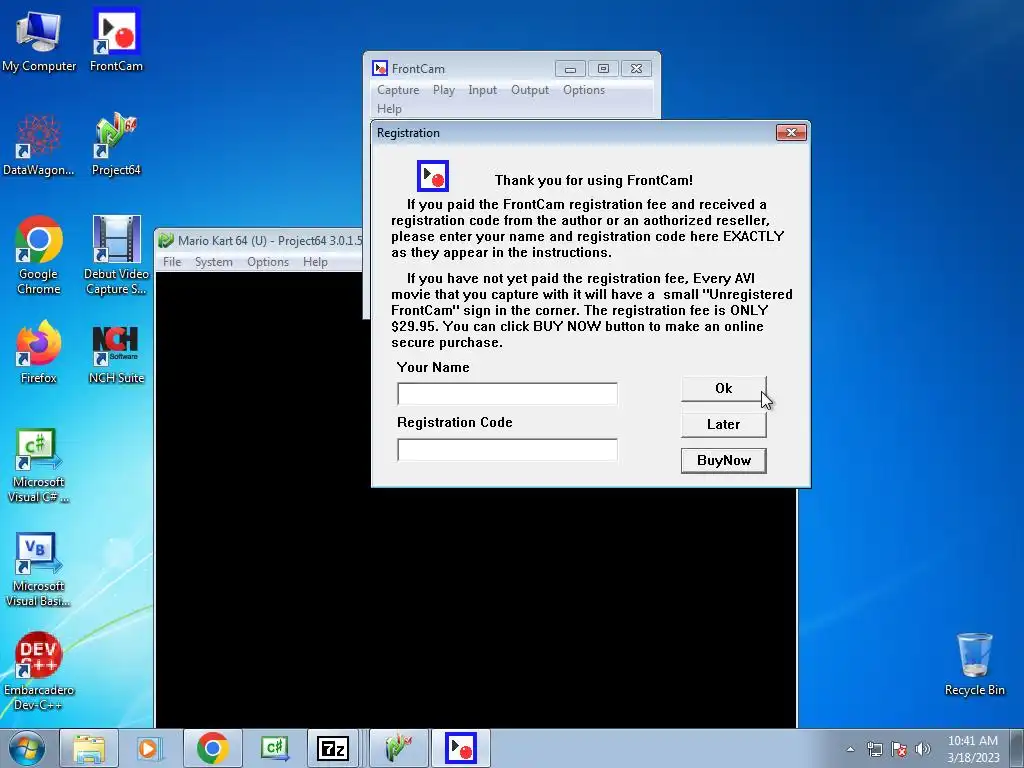Screen dimensions: 1024x768
Task: Select the Firefox desktop icon
Action: (x=39, y=353)
